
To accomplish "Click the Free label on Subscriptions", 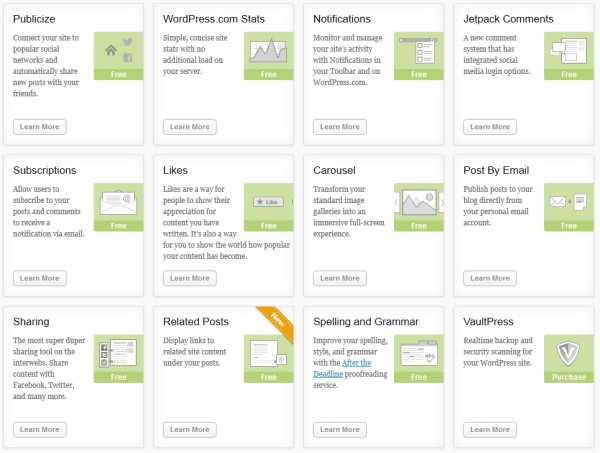I will point(119,226).
